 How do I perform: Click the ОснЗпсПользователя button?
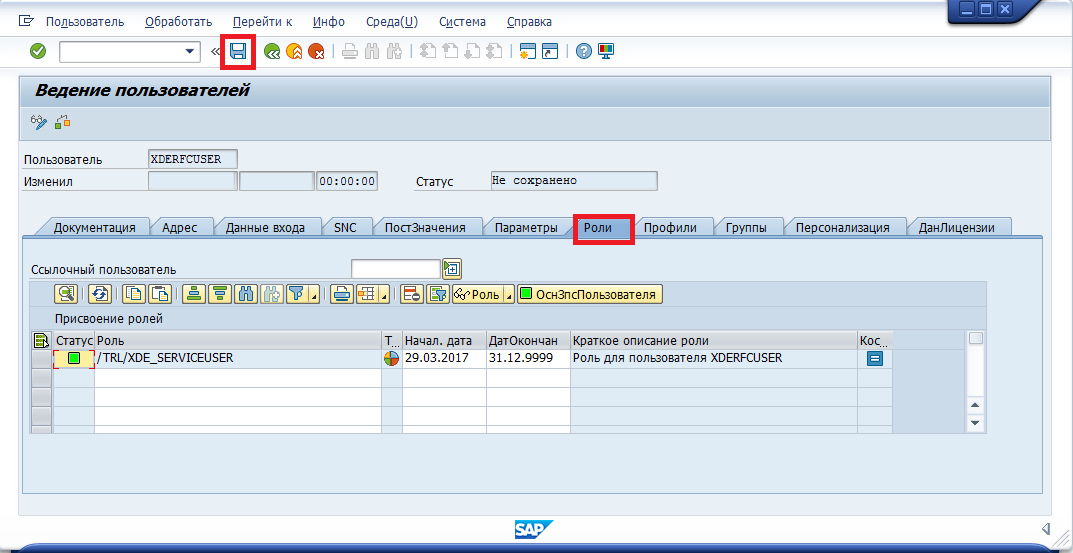tap(589, 294)
